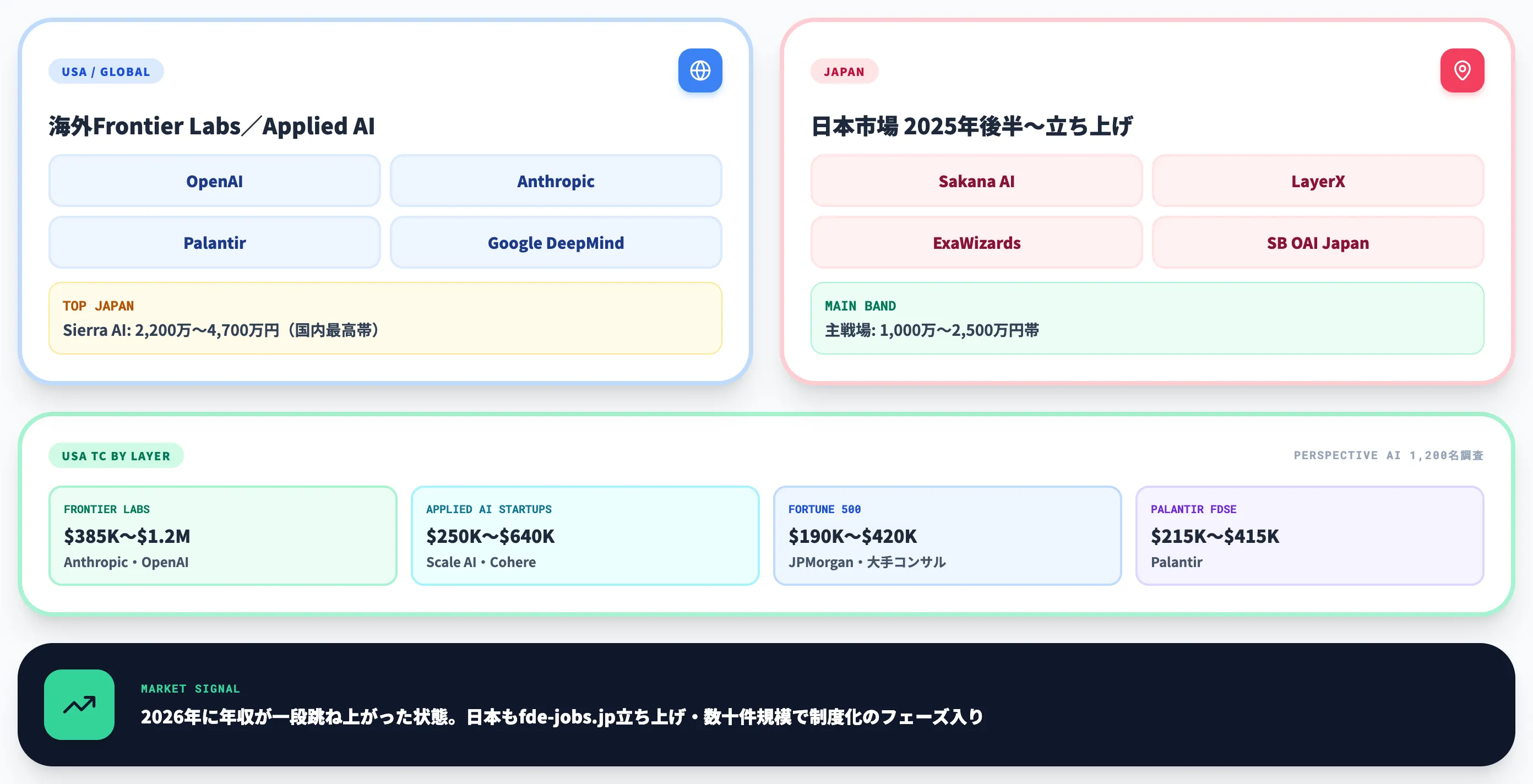Click the red map pin icon
Image resolution: width=1533 pixels, height=784 pixels.
click(1461, 70)
